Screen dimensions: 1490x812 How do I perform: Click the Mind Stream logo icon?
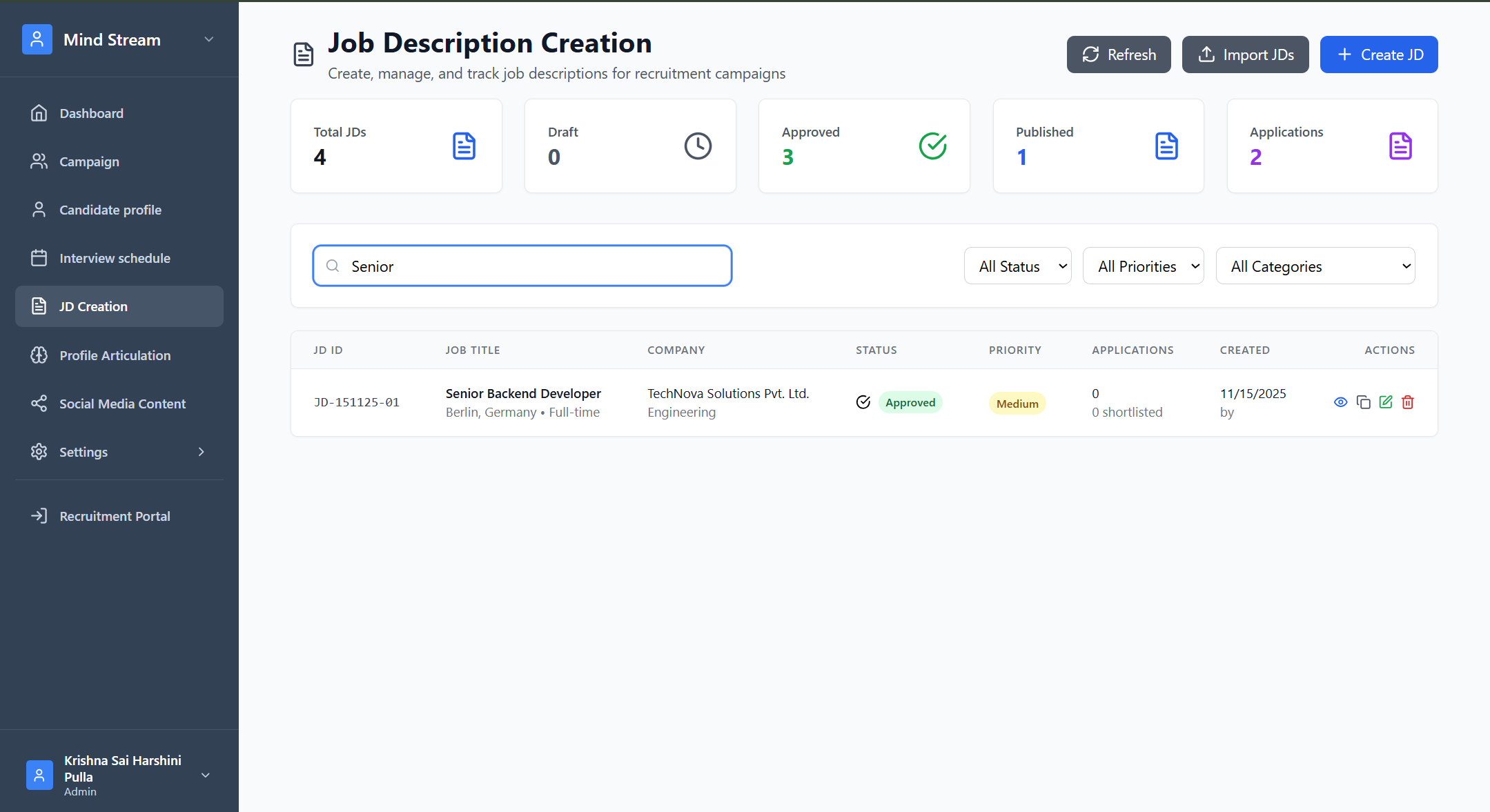(x=37, y=40)
